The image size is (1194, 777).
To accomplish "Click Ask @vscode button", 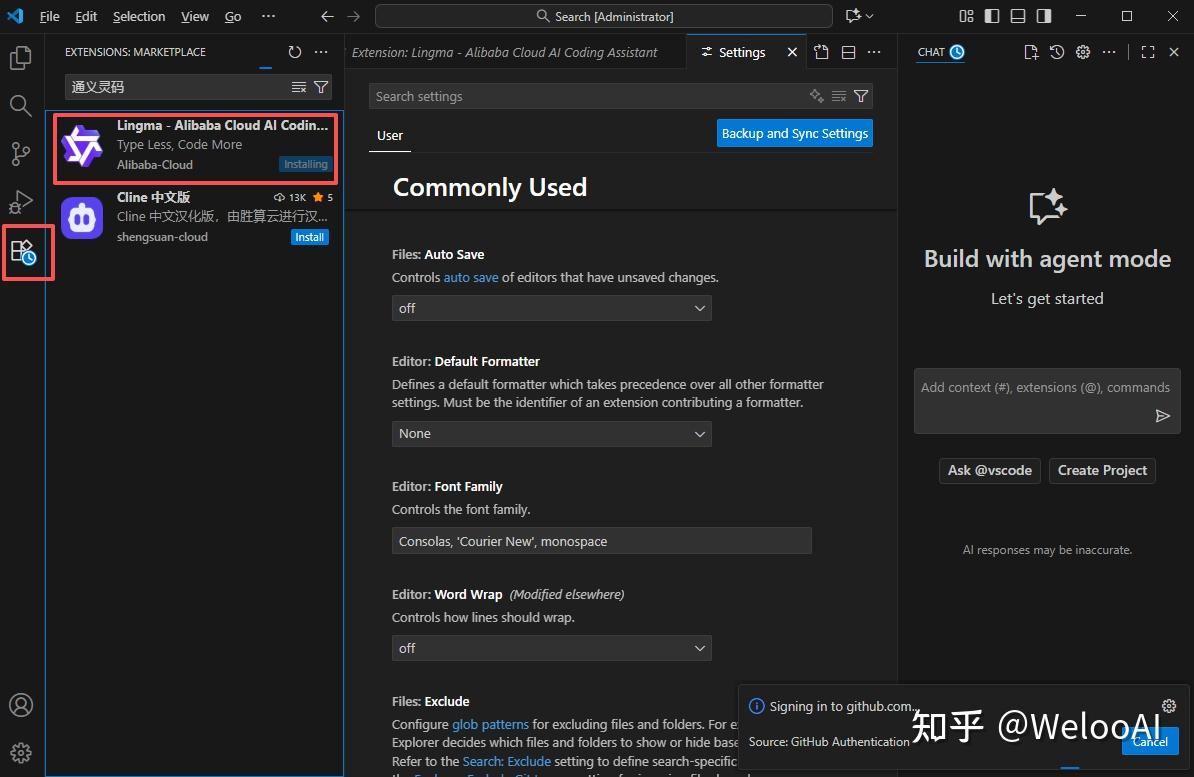I will (x=989, y=470).
